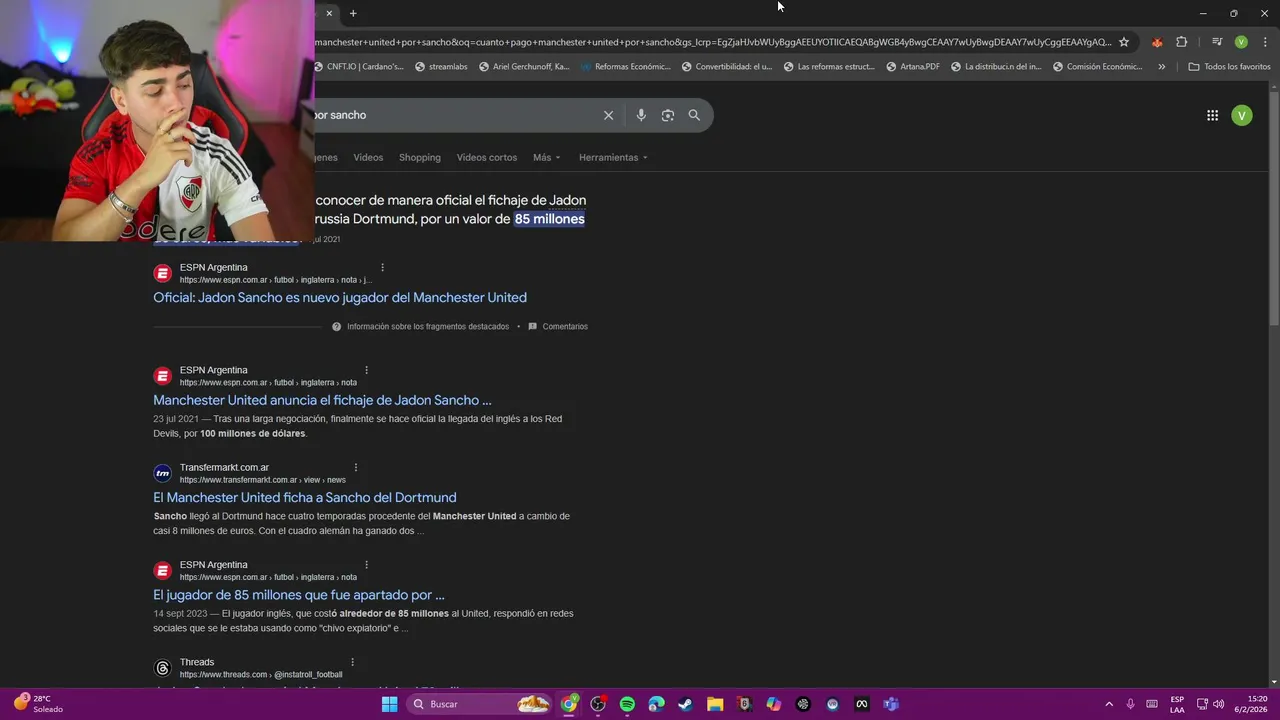
Task: Open the Las reformas estruct... bookmark
Action: tap(829, 67)
